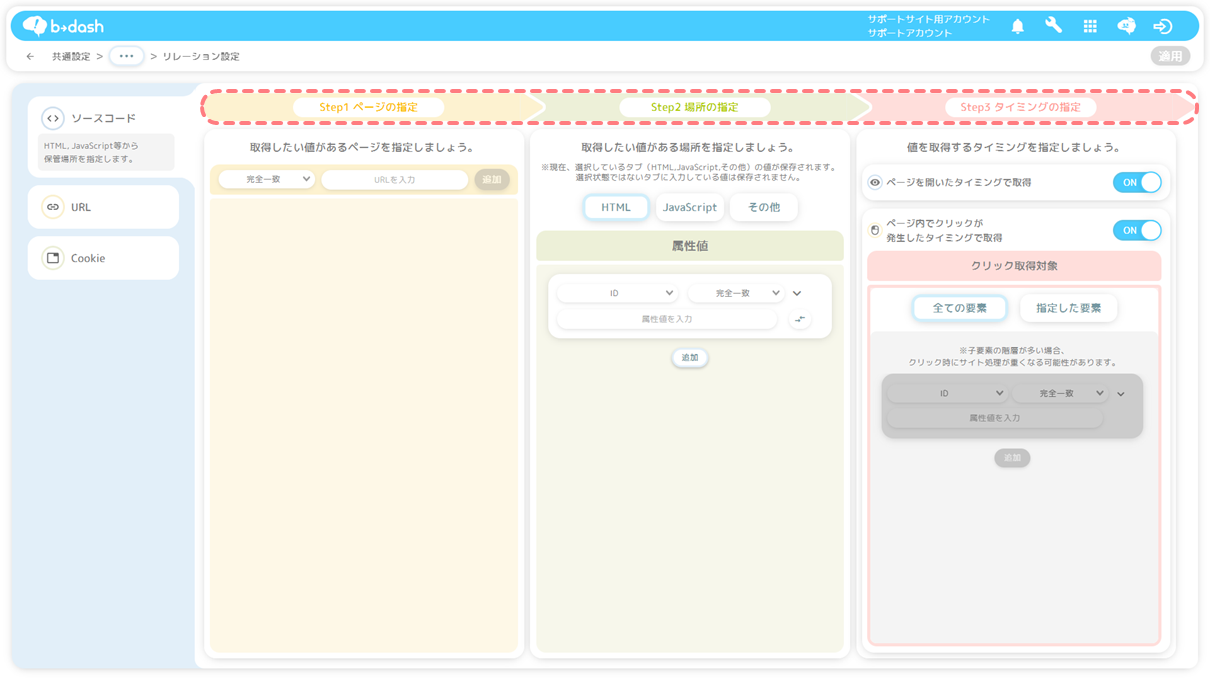Image resolution: width=1210 pixels, height=680 pixels.
Task: Expand the breadcrumb ellipsis button
Action: coord(126,57)
